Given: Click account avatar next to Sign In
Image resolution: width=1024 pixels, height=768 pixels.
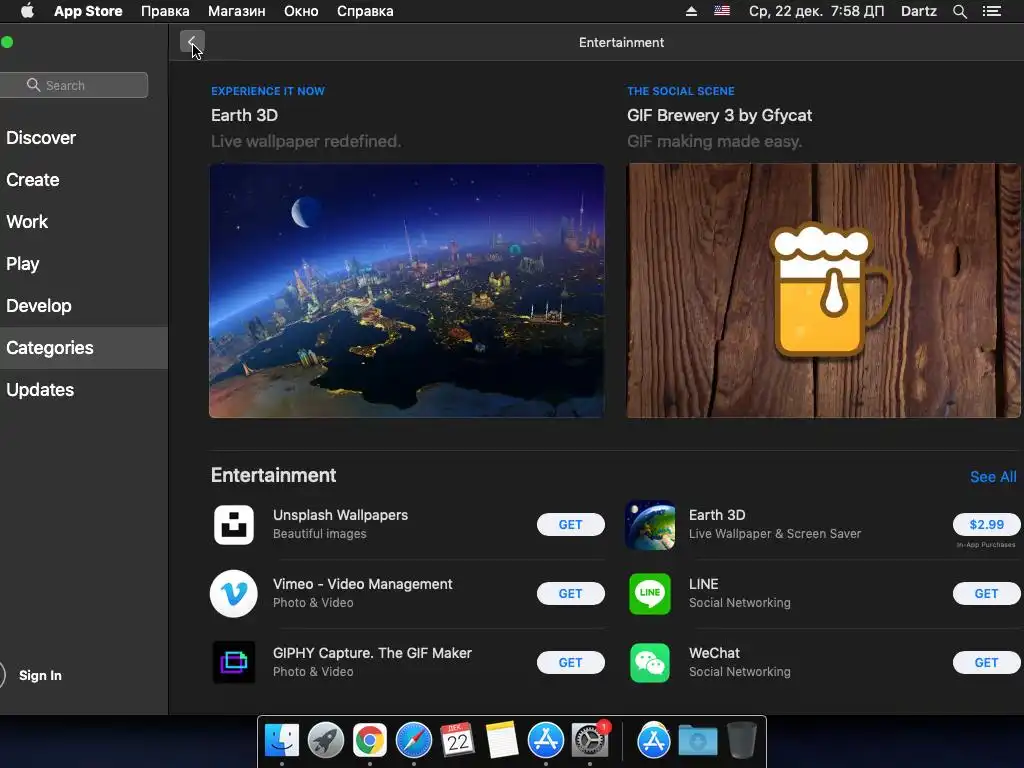Looking at the screenshot, I should 2,675.
